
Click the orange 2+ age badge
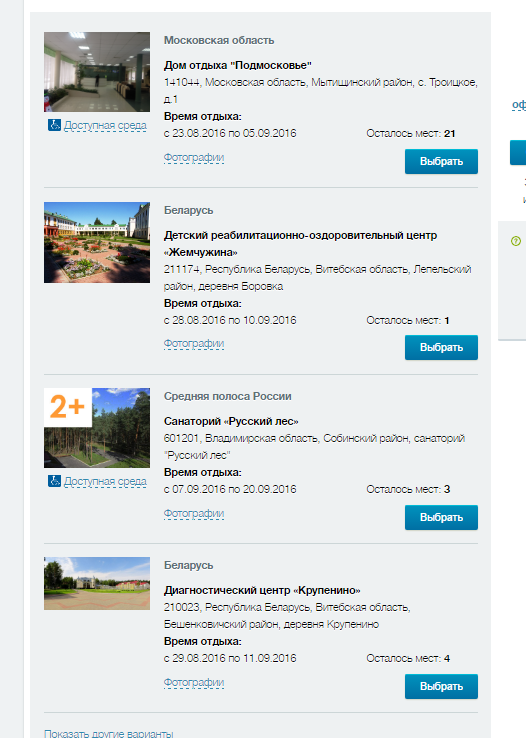(68, 407)
